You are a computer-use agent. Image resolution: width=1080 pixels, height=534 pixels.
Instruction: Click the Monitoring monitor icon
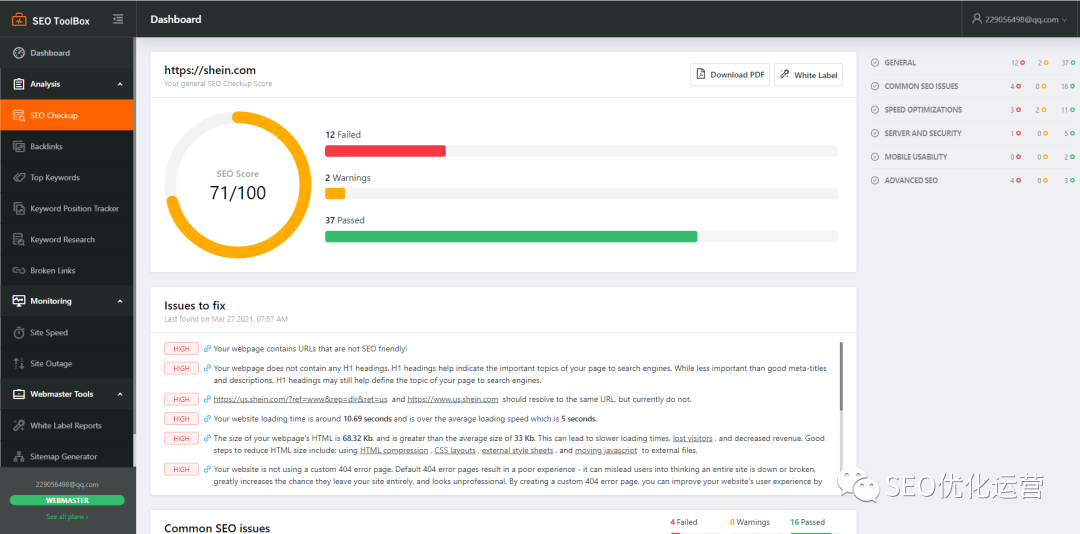coord(19,301)
